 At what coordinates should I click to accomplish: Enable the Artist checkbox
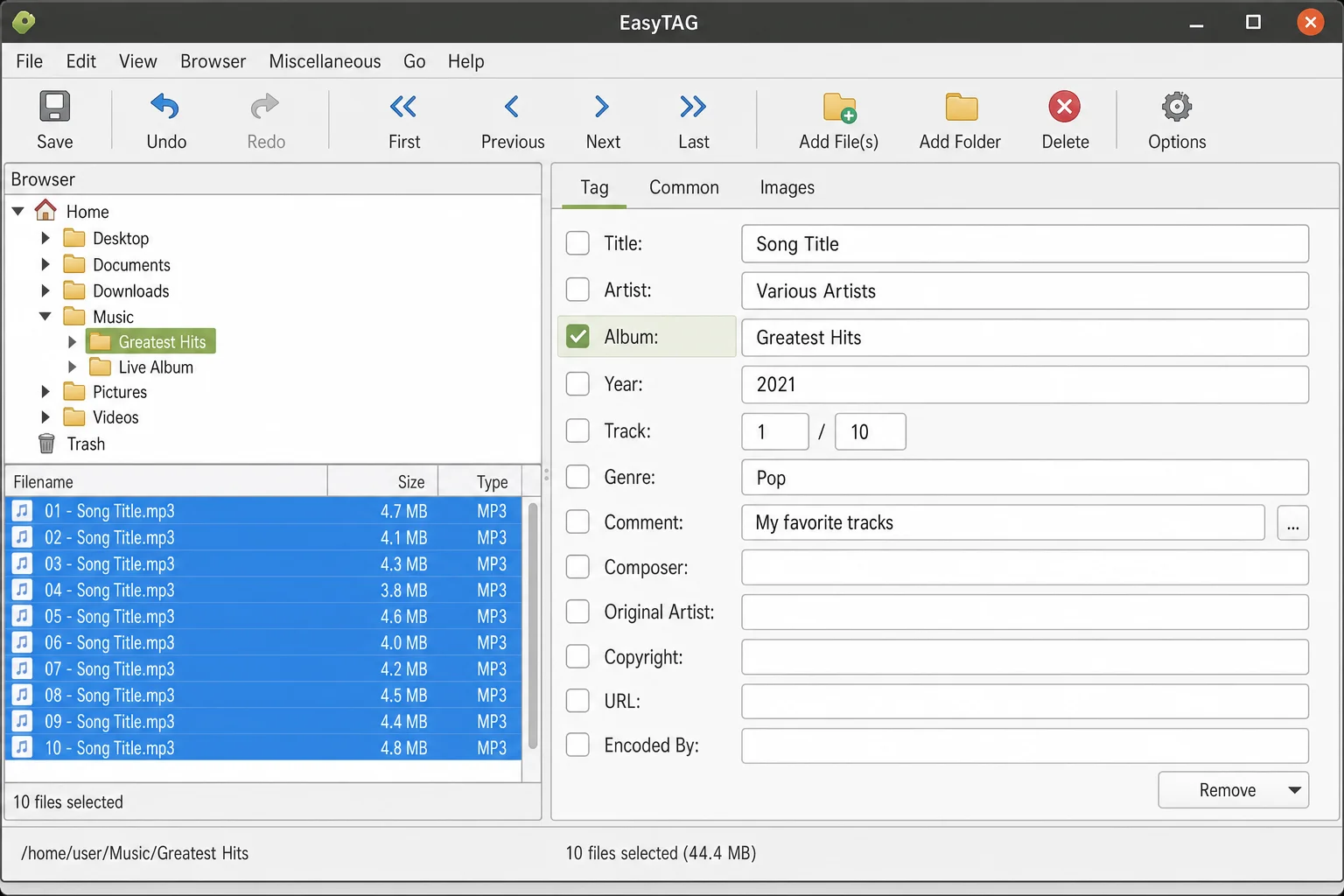tap(577, 290)
